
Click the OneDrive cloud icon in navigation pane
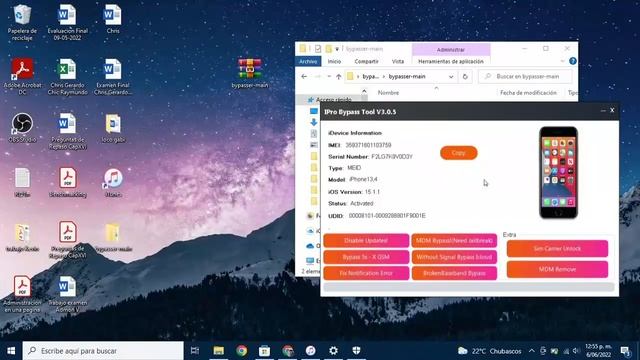310,246
